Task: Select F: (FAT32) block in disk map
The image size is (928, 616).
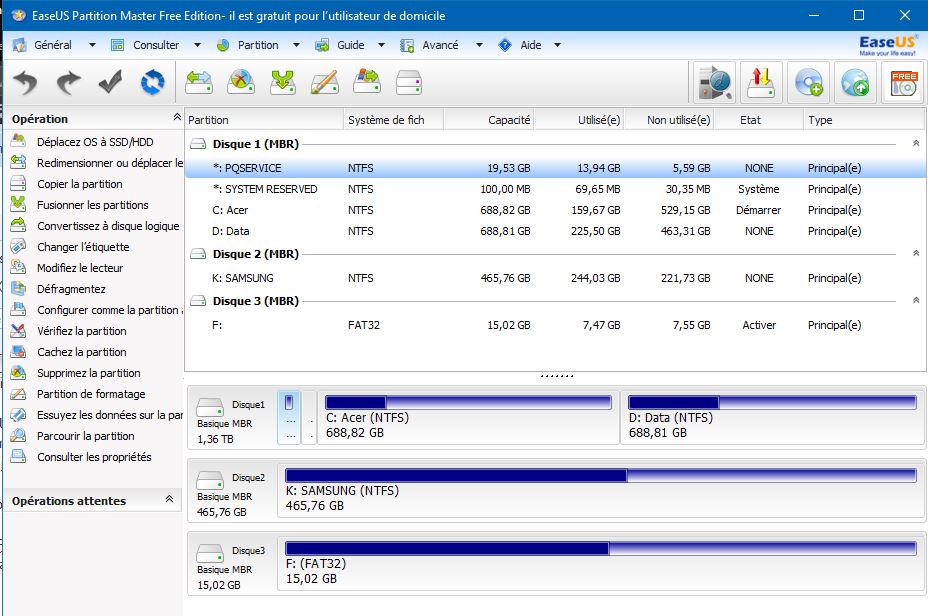Action: (601, 563)
